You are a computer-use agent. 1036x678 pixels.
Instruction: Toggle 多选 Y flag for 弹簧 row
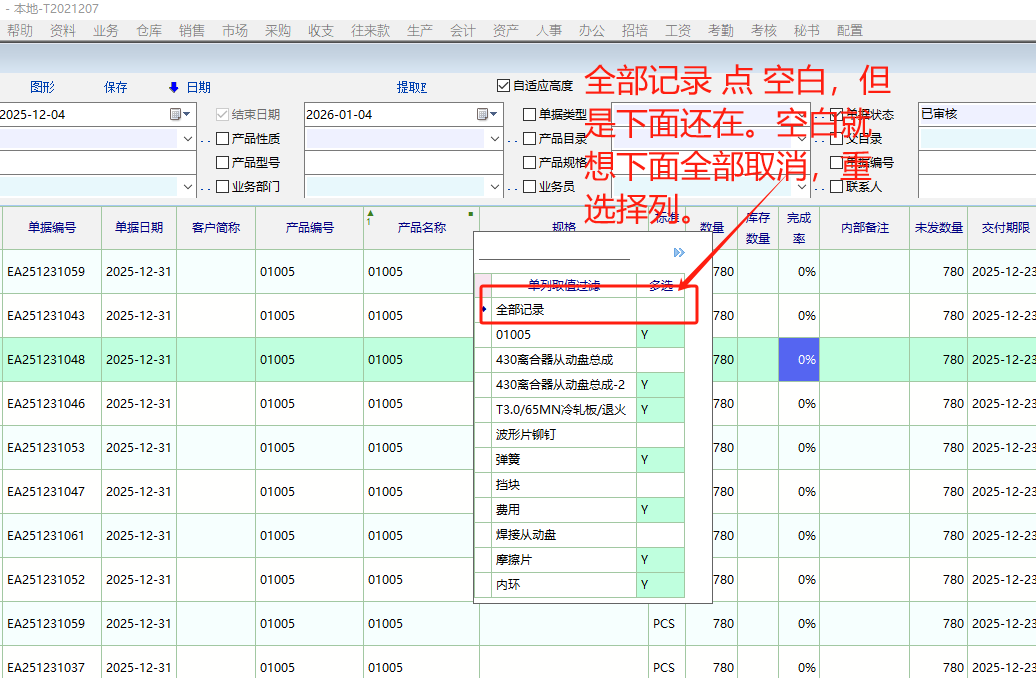[660, 460]
